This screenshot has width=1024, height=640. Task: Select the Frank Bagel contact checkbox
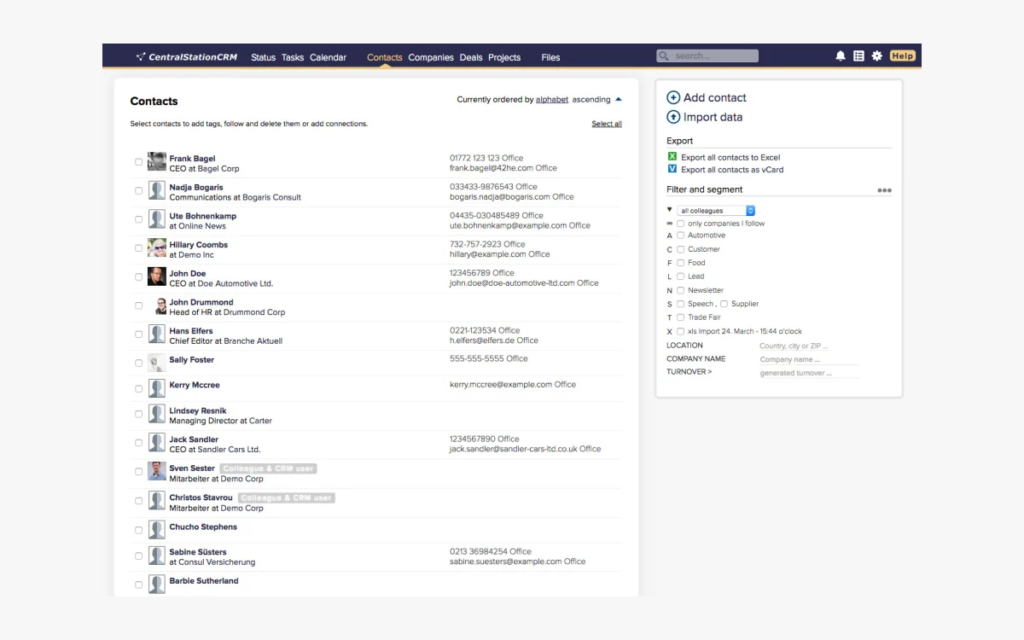coord(138,162)
